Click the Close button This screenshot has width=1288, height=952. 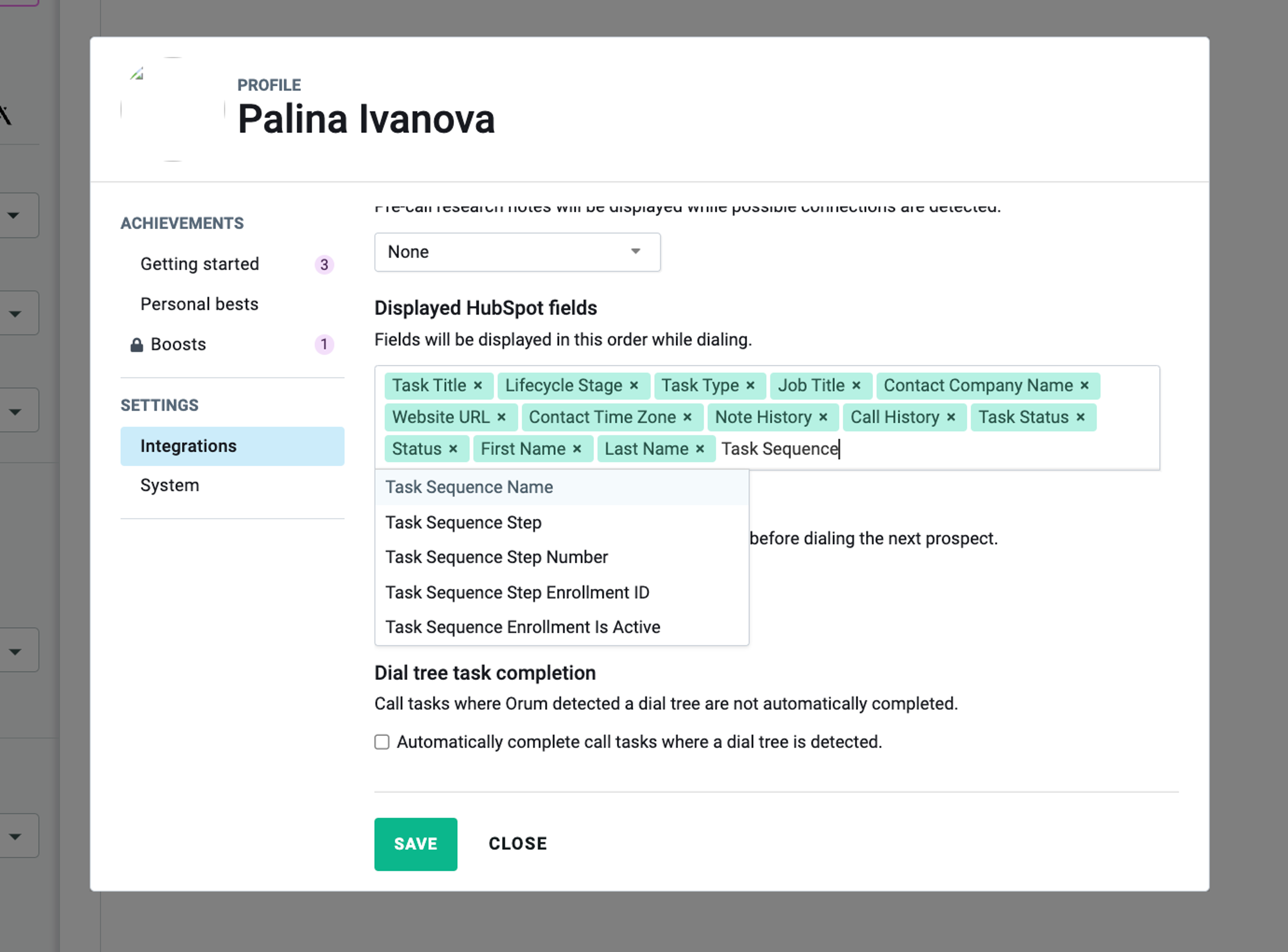518,844
